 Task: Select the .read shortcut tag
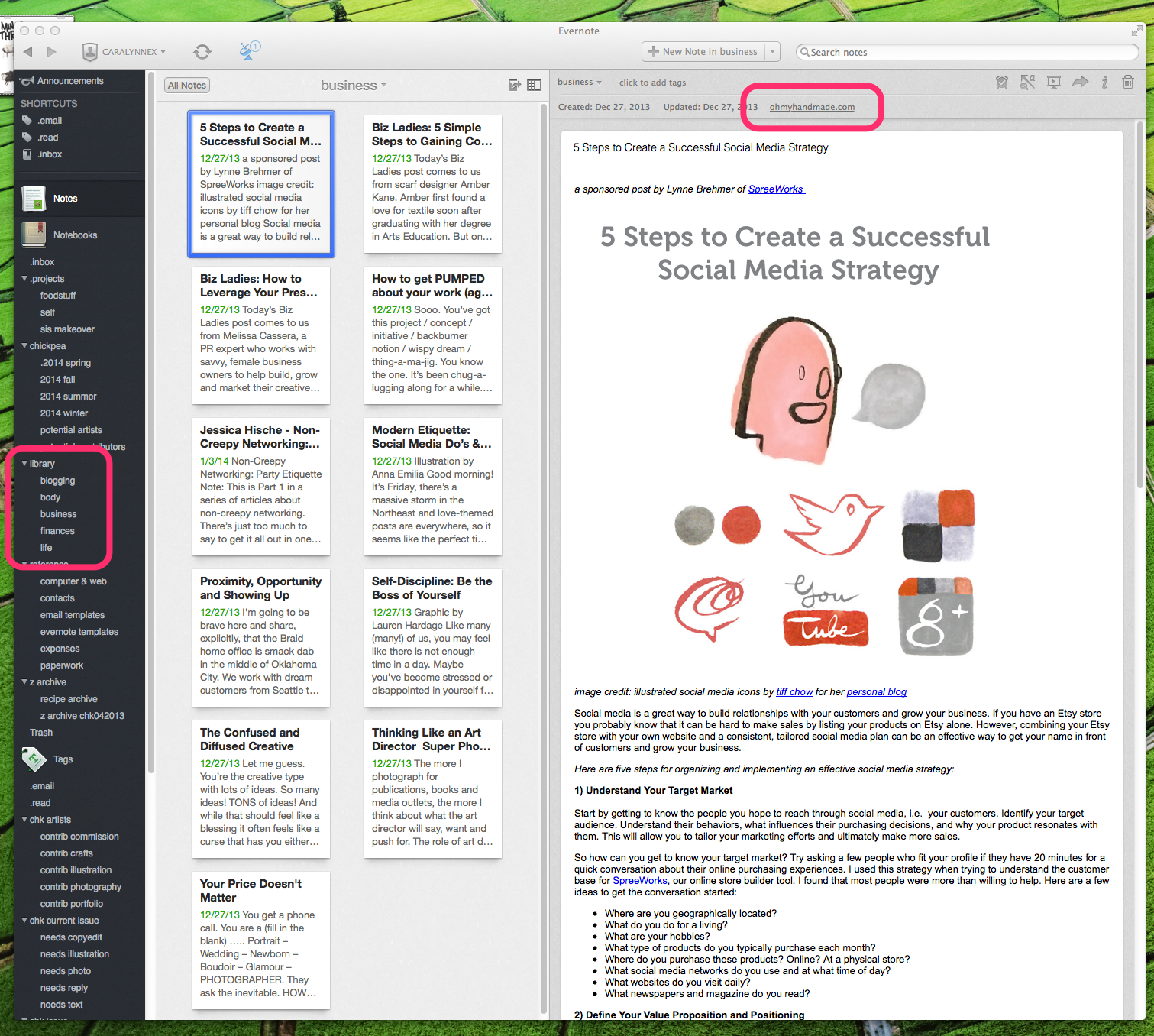(x=48, y=138)
